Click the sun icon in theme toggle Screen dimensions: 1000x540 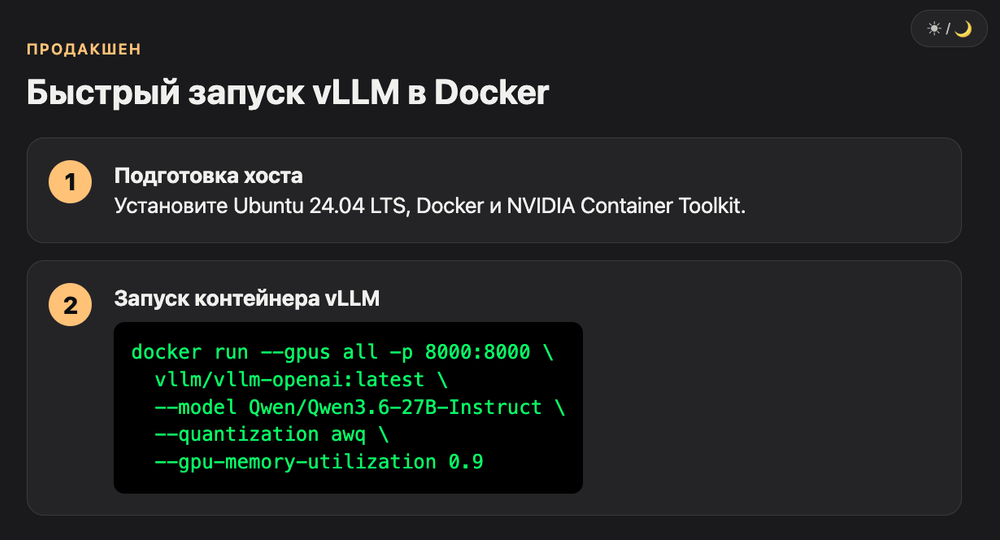tap(934, 29)
